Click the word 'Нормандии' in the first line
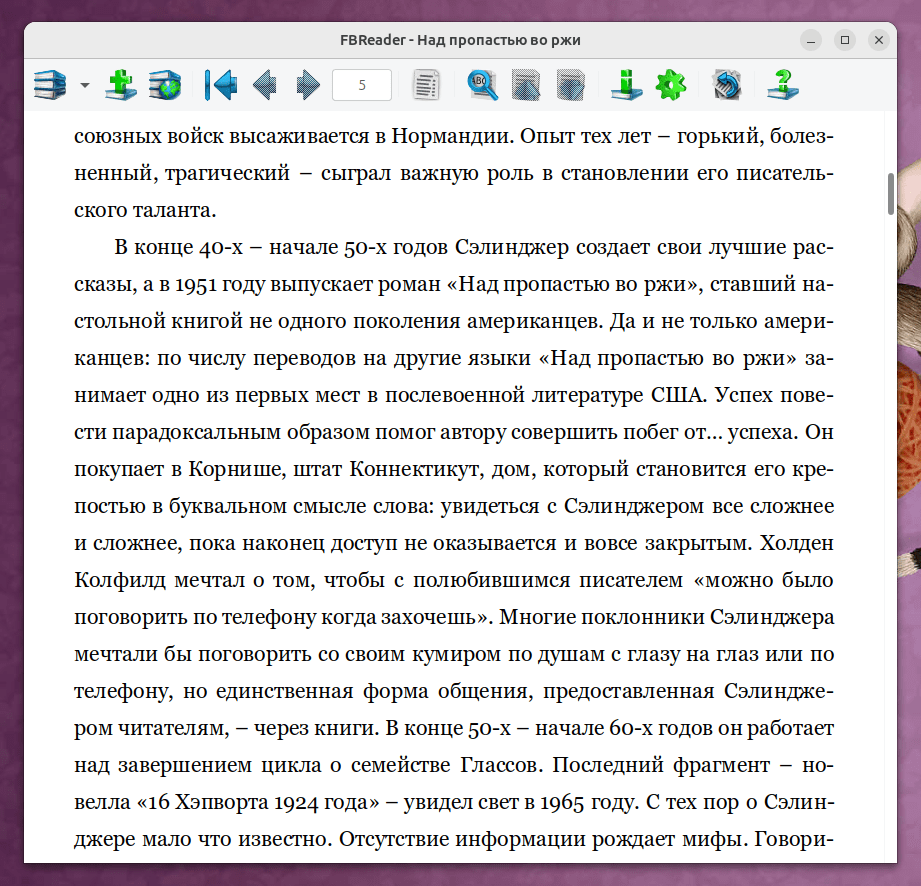This screenshot has height=886, width=921. tap(453, 136)
